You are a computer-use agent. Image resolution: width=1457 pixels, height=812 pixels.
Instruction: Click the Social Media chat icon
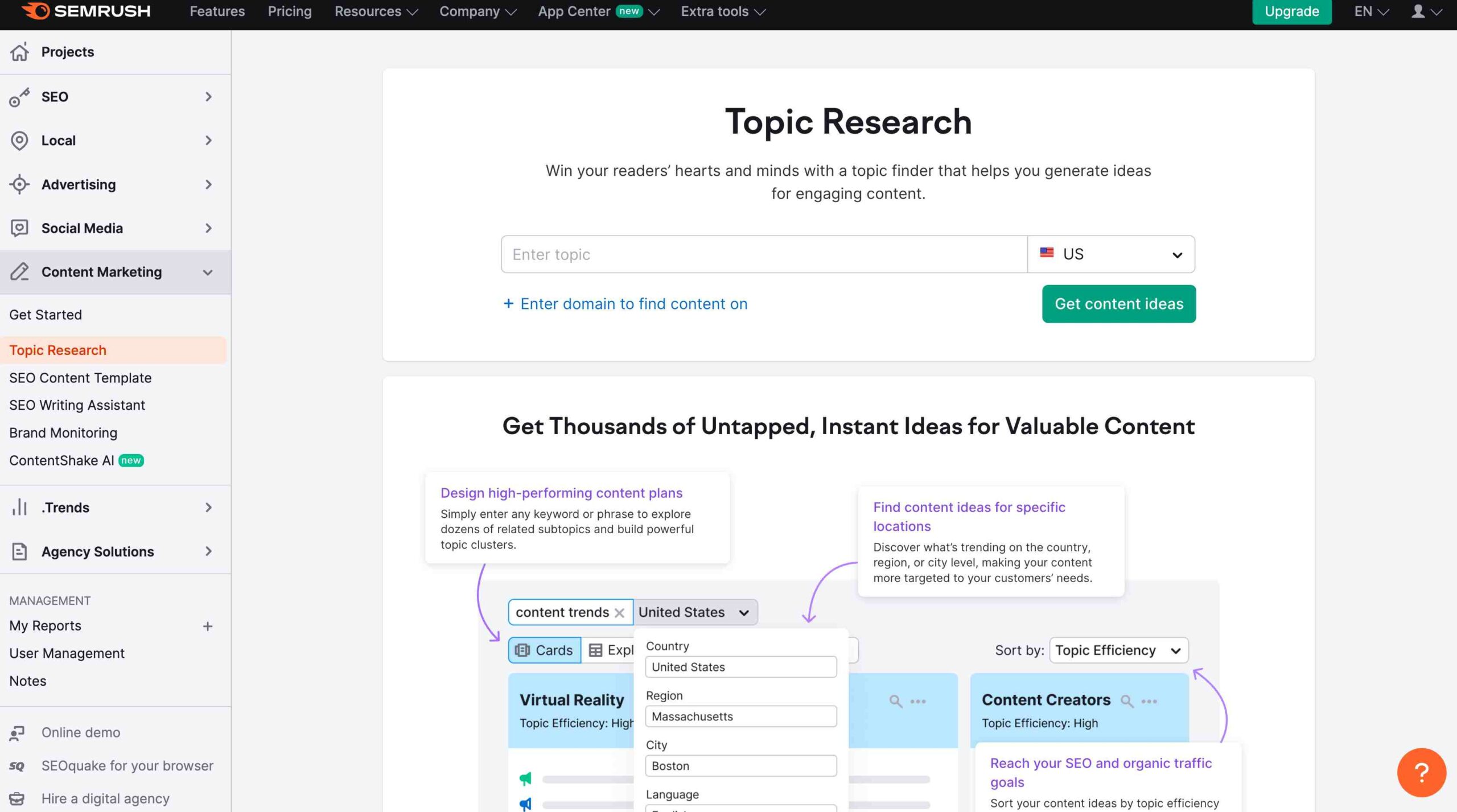(x=19, y=228)
